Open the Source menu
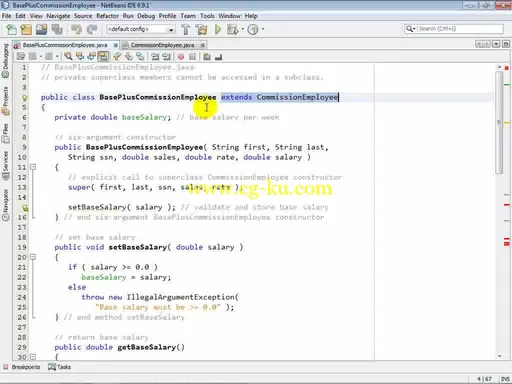Image resolution: width=512 pixels, height=384 pixels. pos(83,16)
